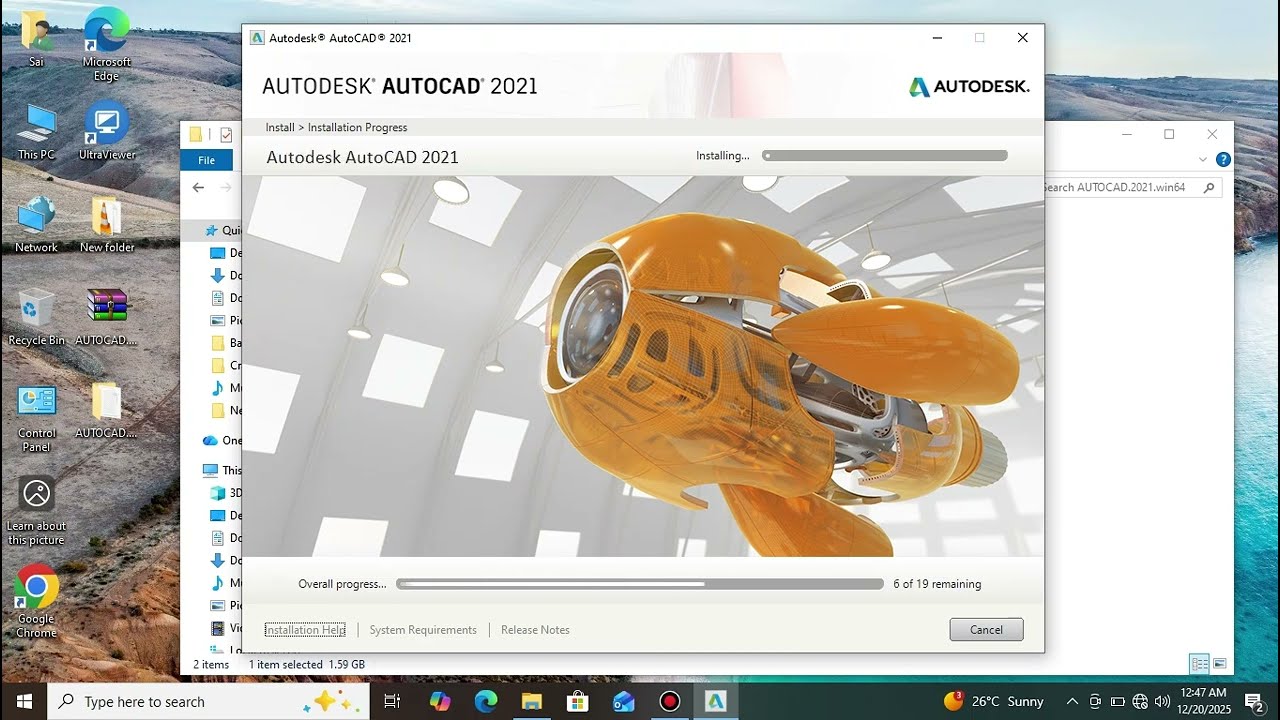Image resolution: width=1280 pixels, height=720 pixels.
Task: Open the System Requirements link
Action: tap(423, 630)
